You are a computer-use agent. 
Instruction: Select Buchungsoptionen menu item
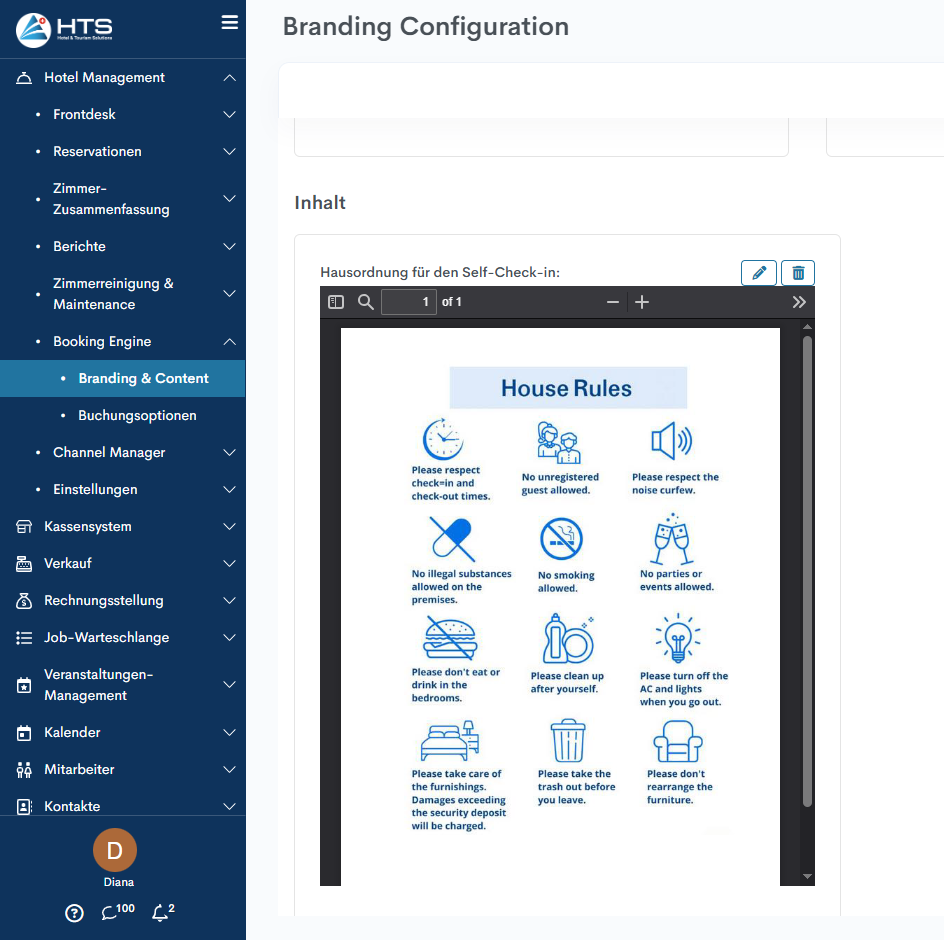pos(137,416)
